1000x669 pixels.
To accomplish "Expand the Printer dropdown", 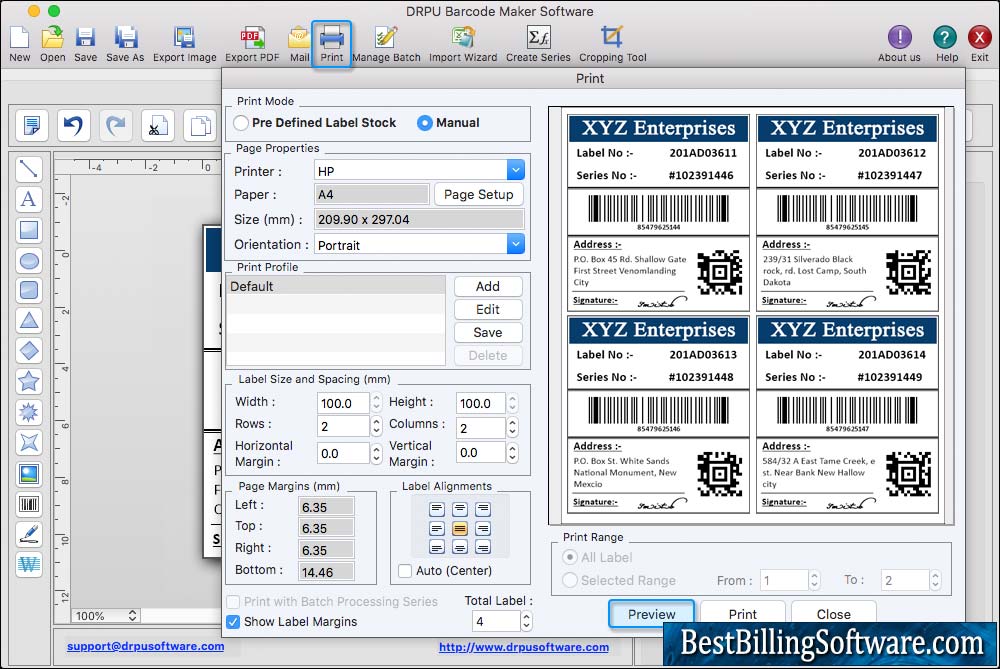I will [x=515, y=171].
